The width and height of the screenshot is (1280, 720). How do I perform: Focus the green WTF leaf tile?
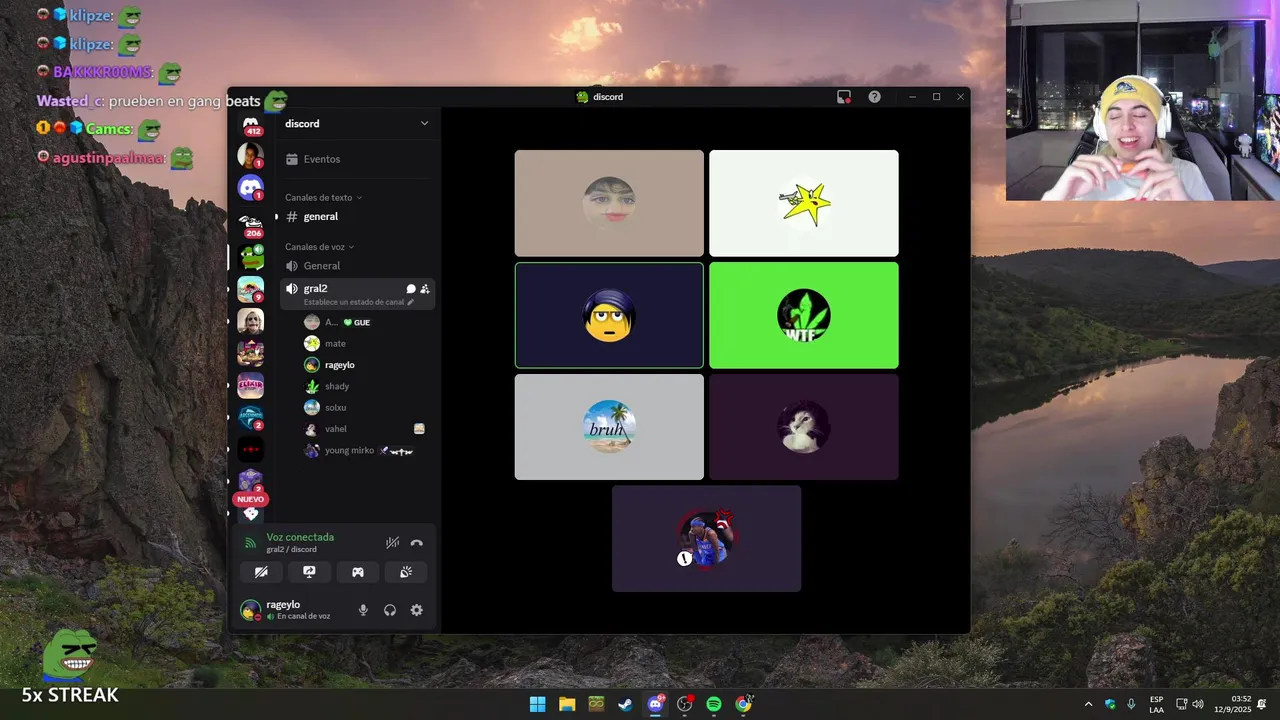click(x=804, y=315)
